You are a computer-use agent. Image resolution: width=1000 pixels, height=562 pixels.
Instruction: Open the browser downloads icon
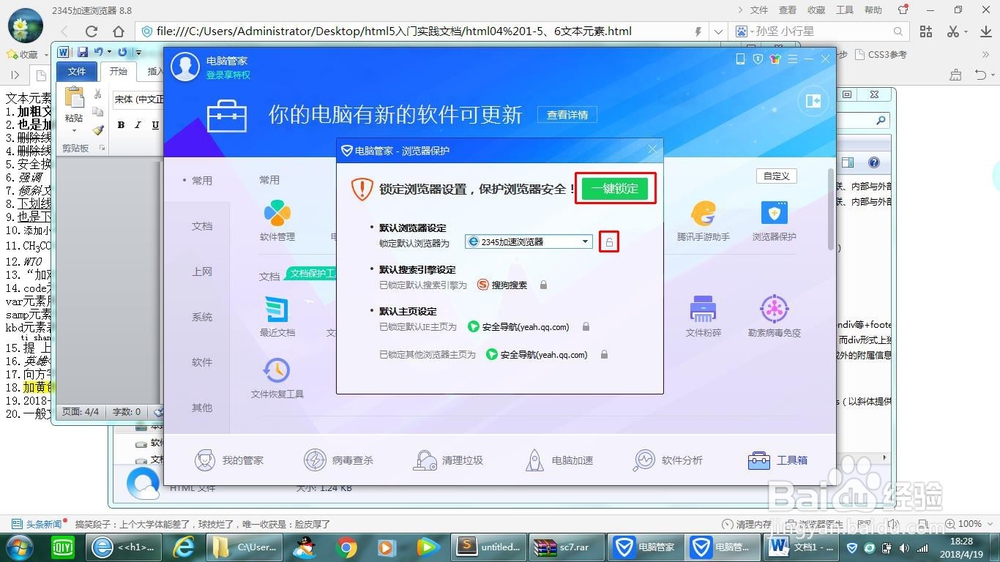[x=985, y=31]
